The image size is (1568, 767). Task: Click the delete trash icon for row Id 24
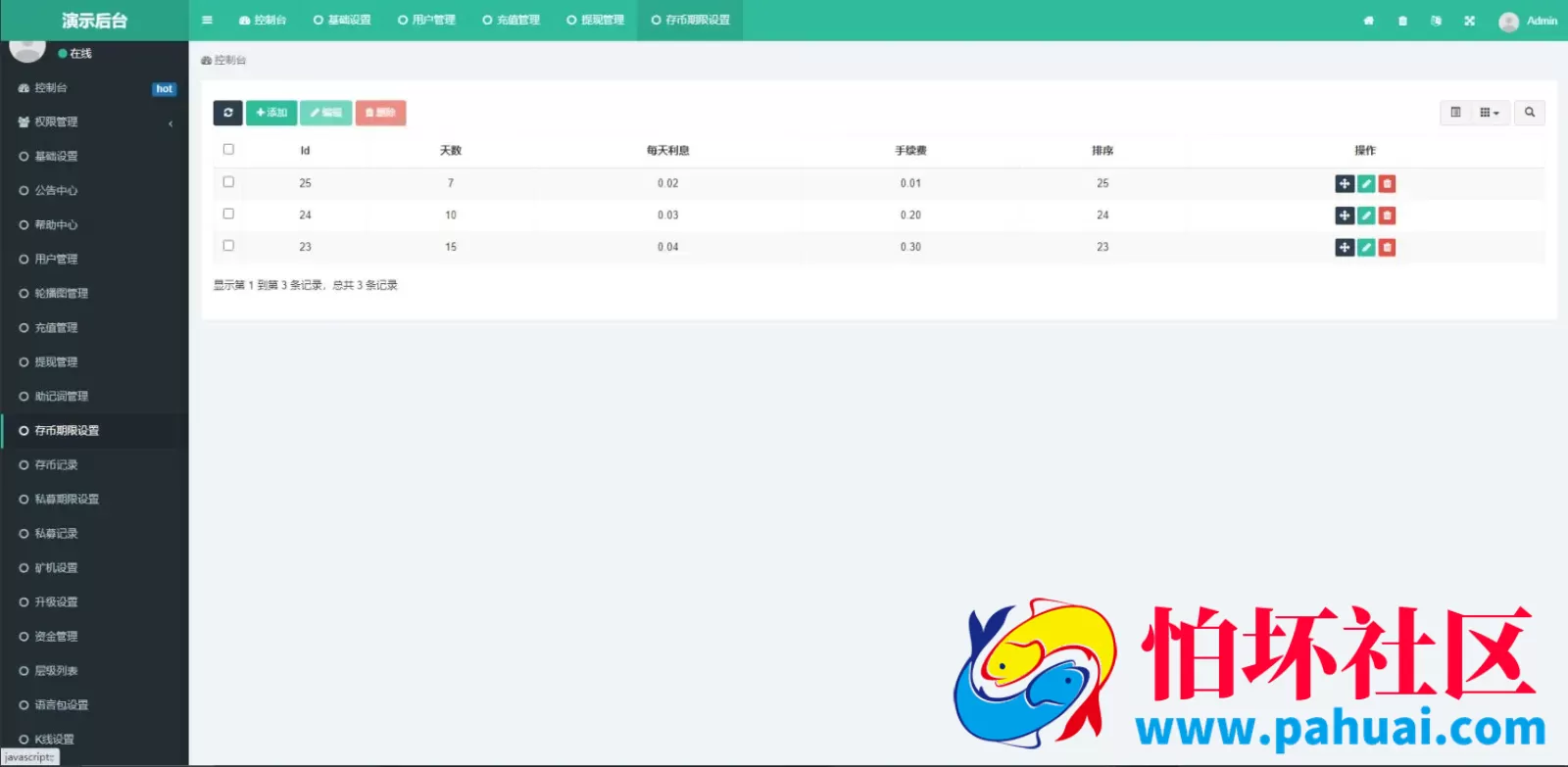coord(1387,216)
